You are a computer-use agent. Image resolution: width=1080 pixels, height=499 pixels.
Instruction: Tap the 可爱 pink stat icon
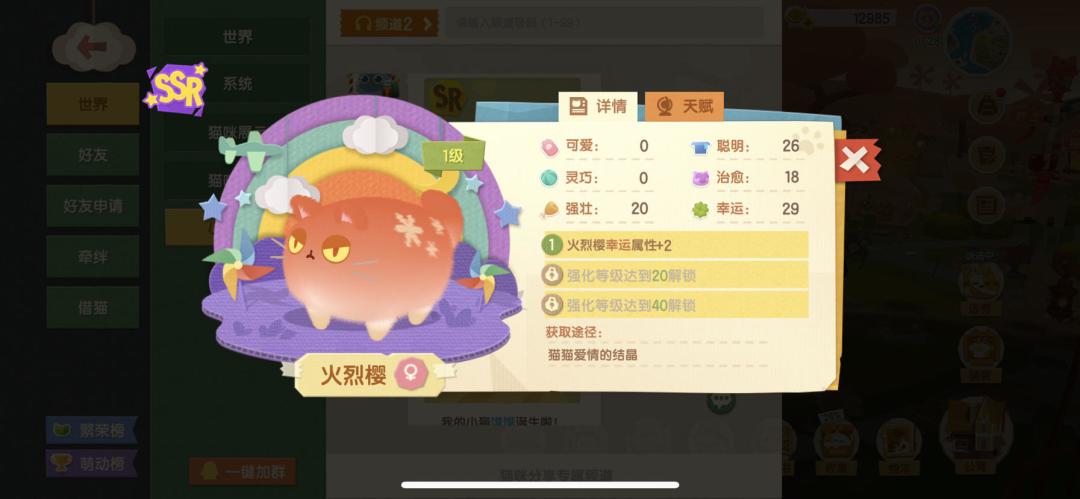[x=549, y=147]
